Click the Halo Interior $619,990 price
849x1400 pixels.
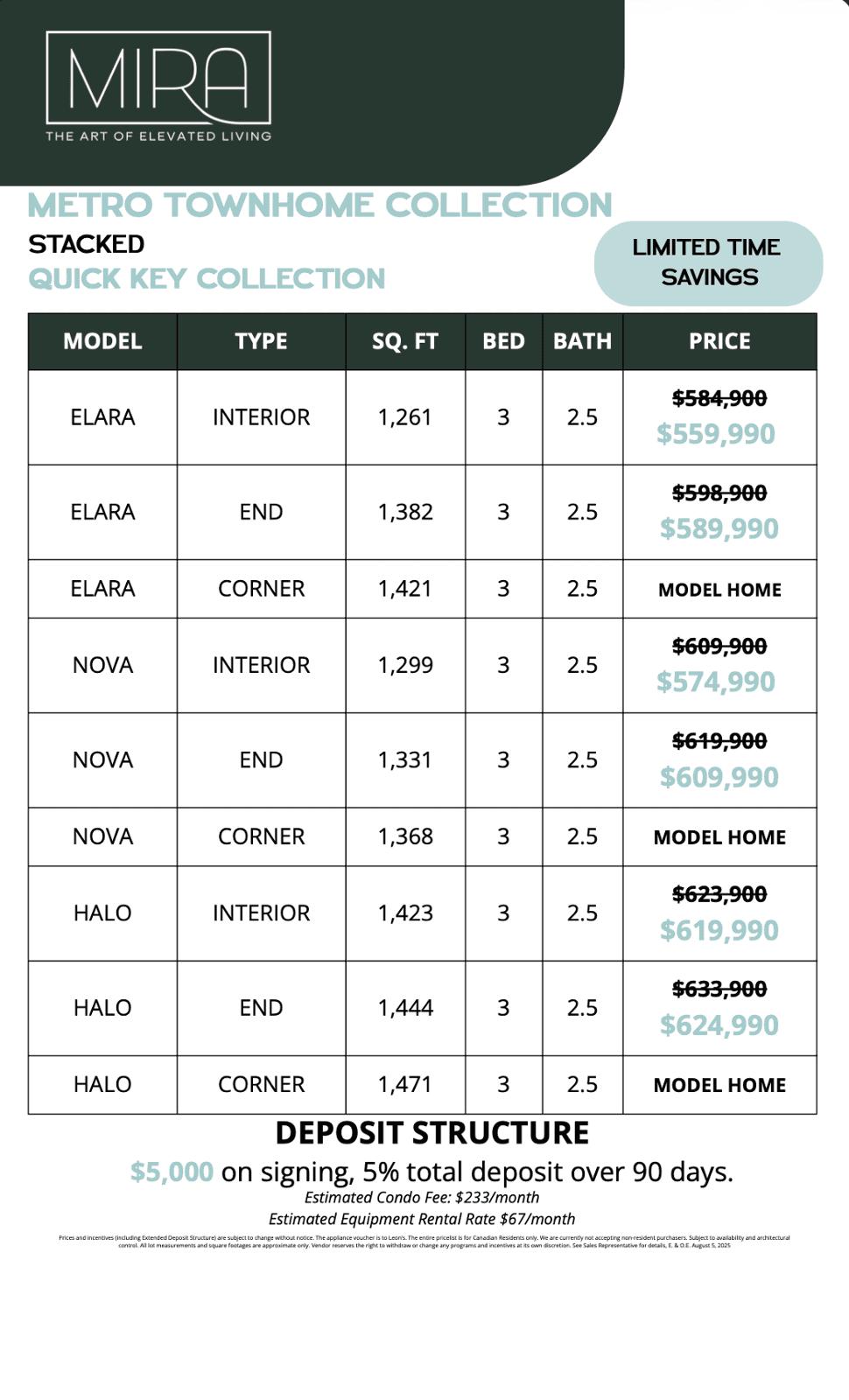tap(719, 930)
